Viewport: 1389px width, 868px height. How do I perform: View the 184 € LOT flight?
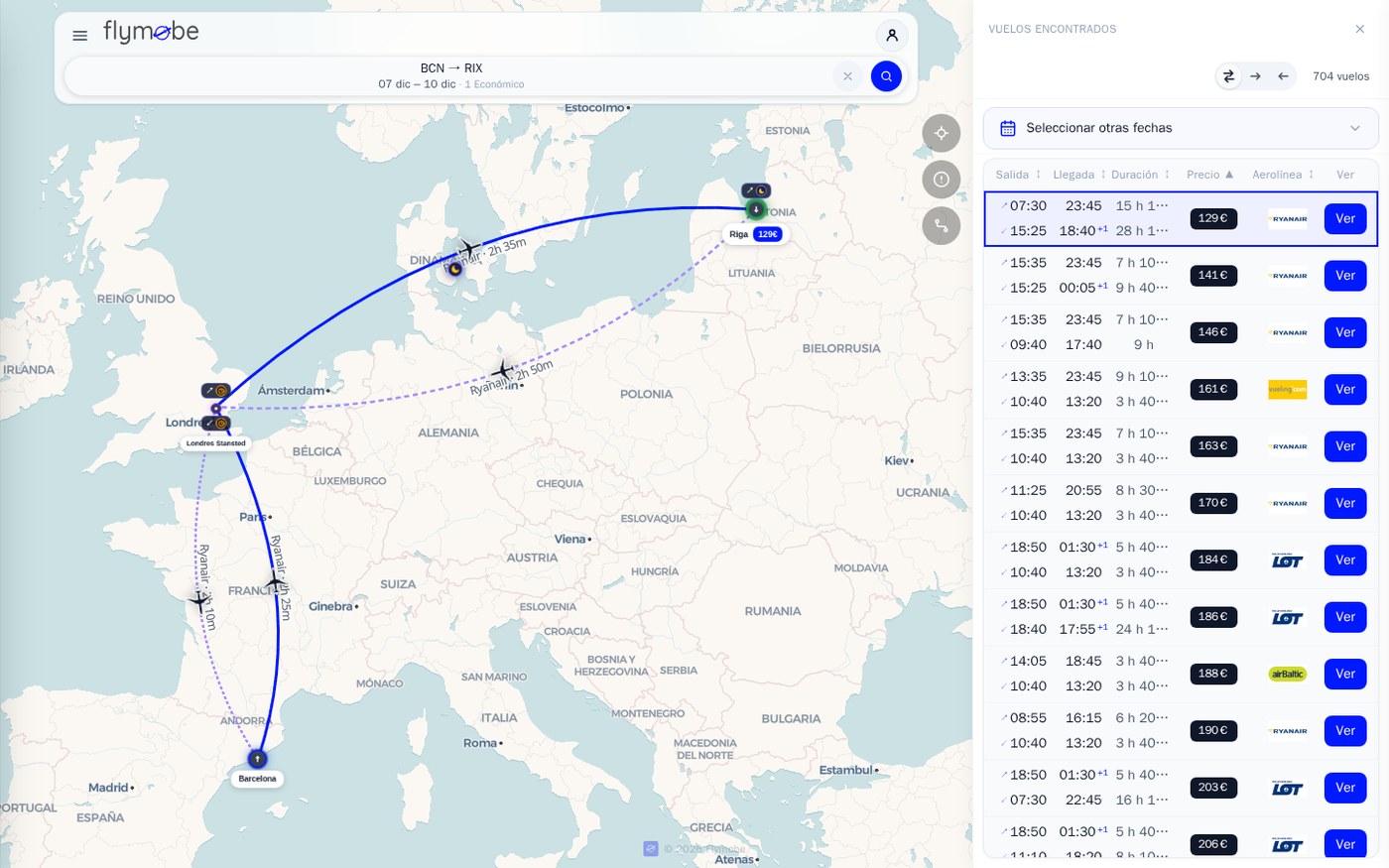1345,560
